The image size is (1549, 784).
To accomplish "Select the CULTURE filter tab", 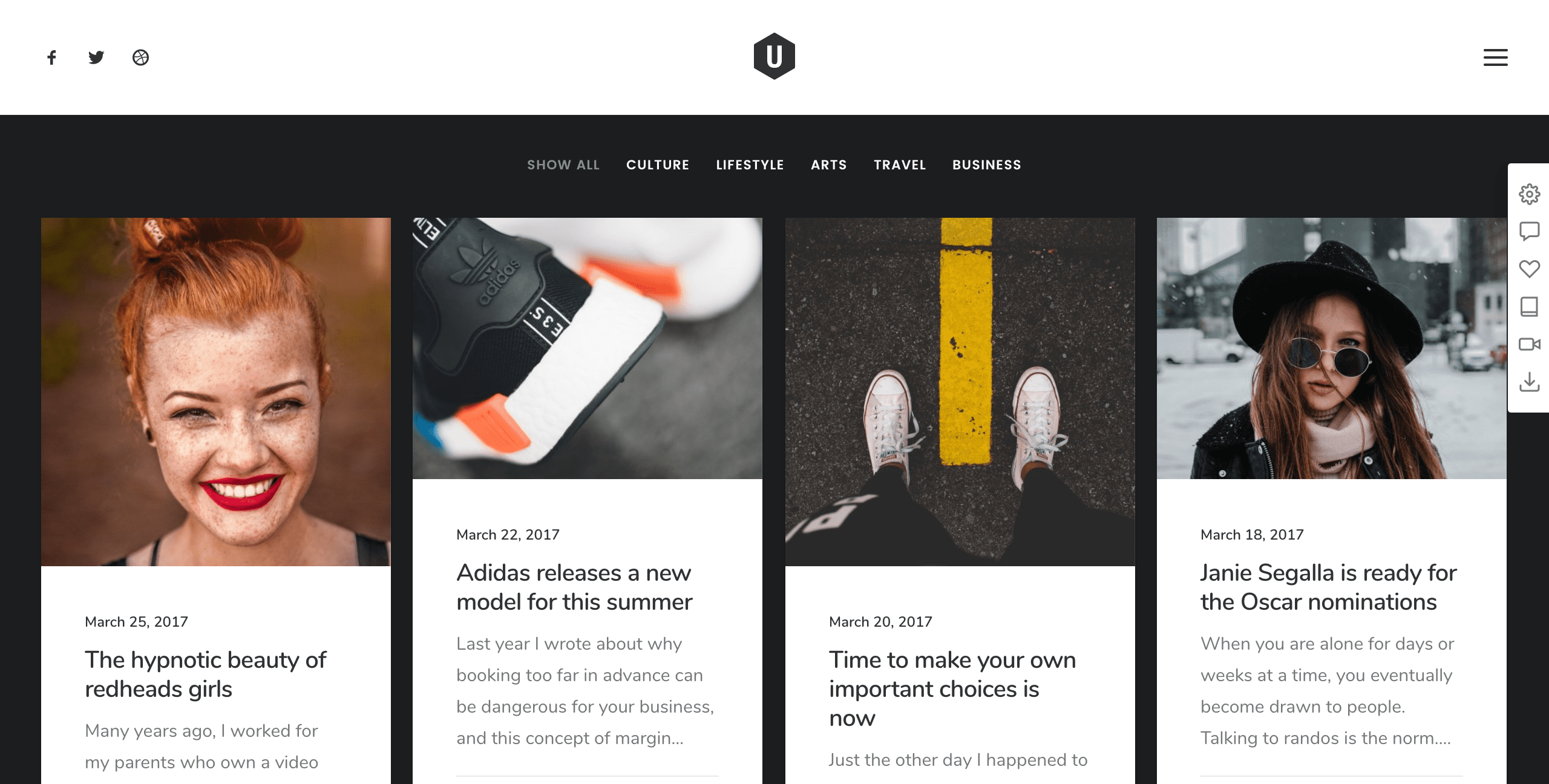I will [x=658, y=164].
